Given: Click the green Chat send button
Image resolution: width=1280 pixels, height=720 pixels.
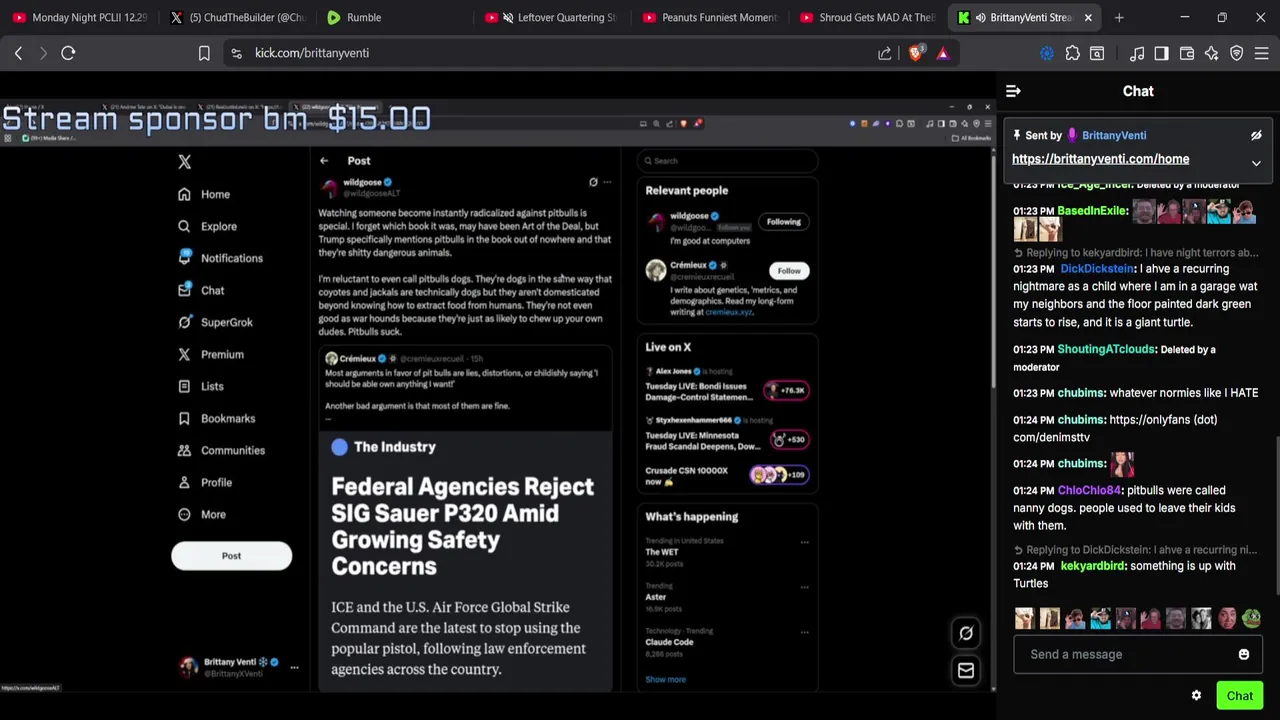Looking at the screenshot, I should pos(1240,696).
